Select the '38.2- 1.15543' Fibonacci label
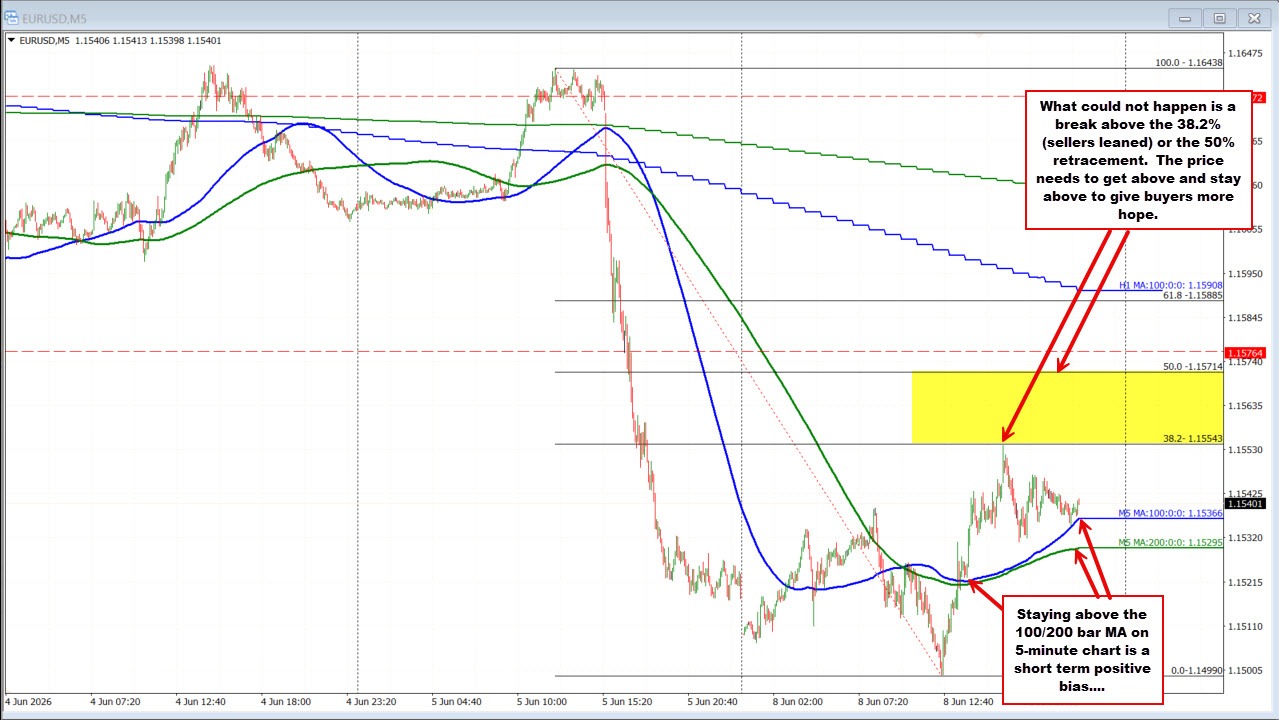Screen dimensions: 1279x720 (x=1192, y=439)
